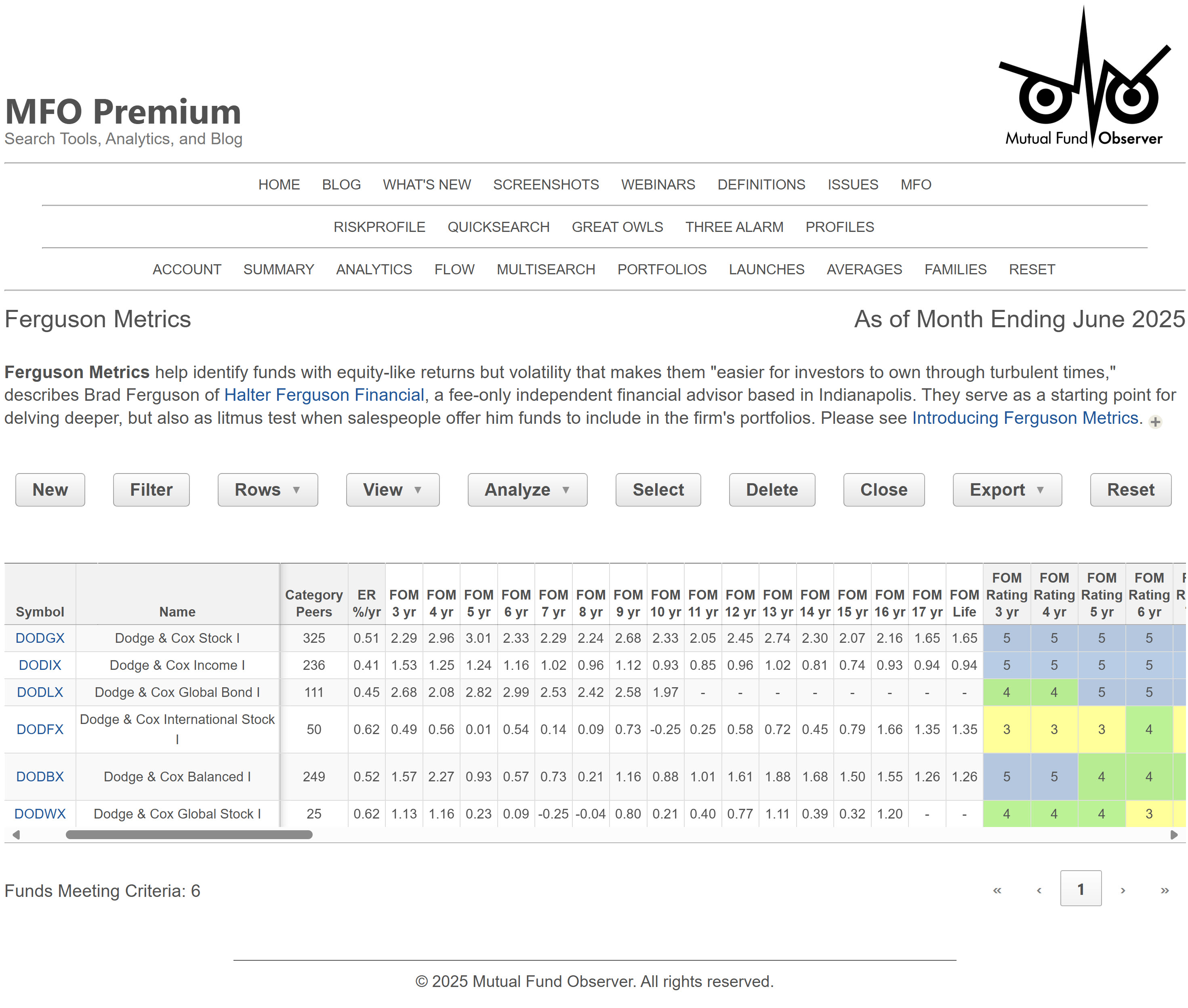Open the DODGX fund symbol link
Image resolution: width=1188 pixels, height=1008 pixels.
pos(40,638)
